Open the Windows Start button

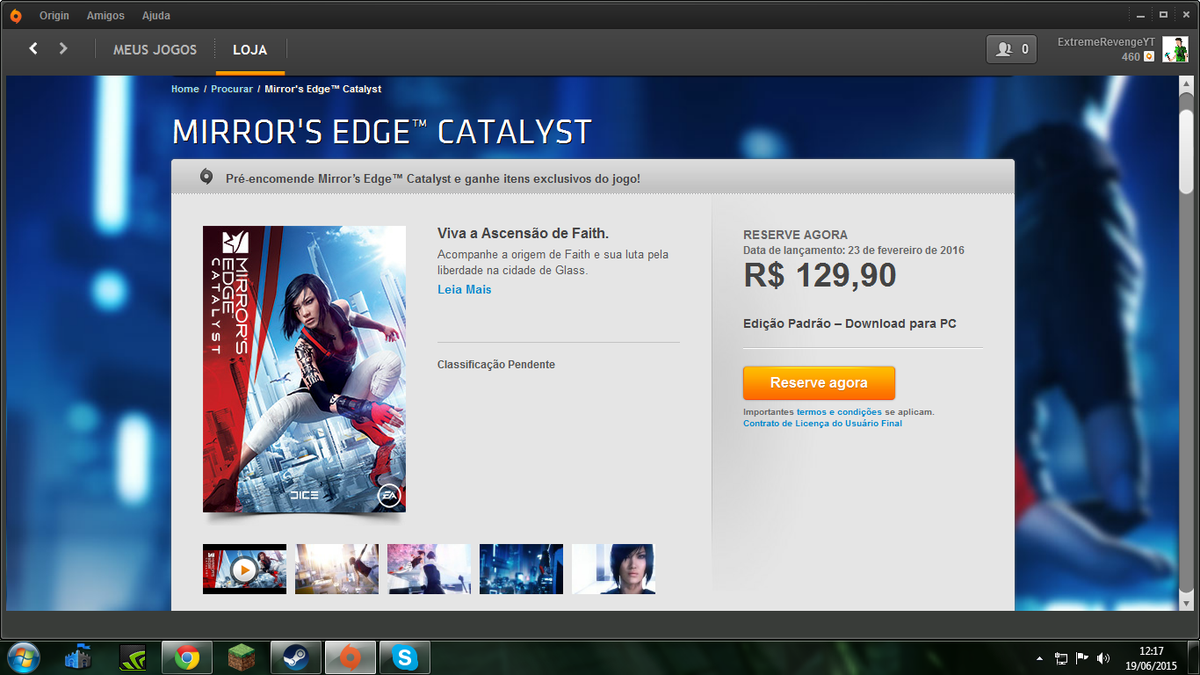(x=22, y=657)
